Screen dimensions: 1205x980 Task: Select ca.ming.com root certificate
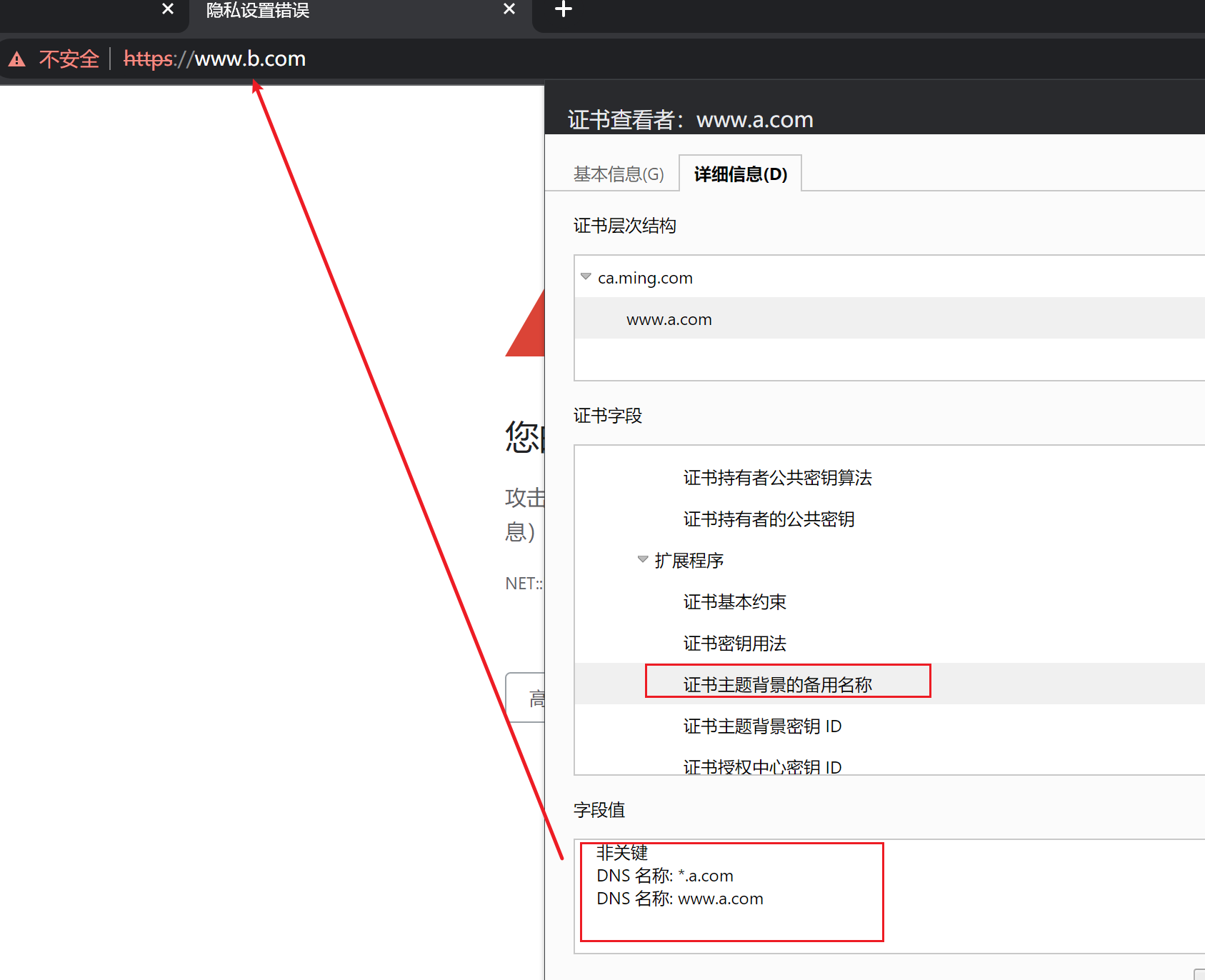coord(645,278)
